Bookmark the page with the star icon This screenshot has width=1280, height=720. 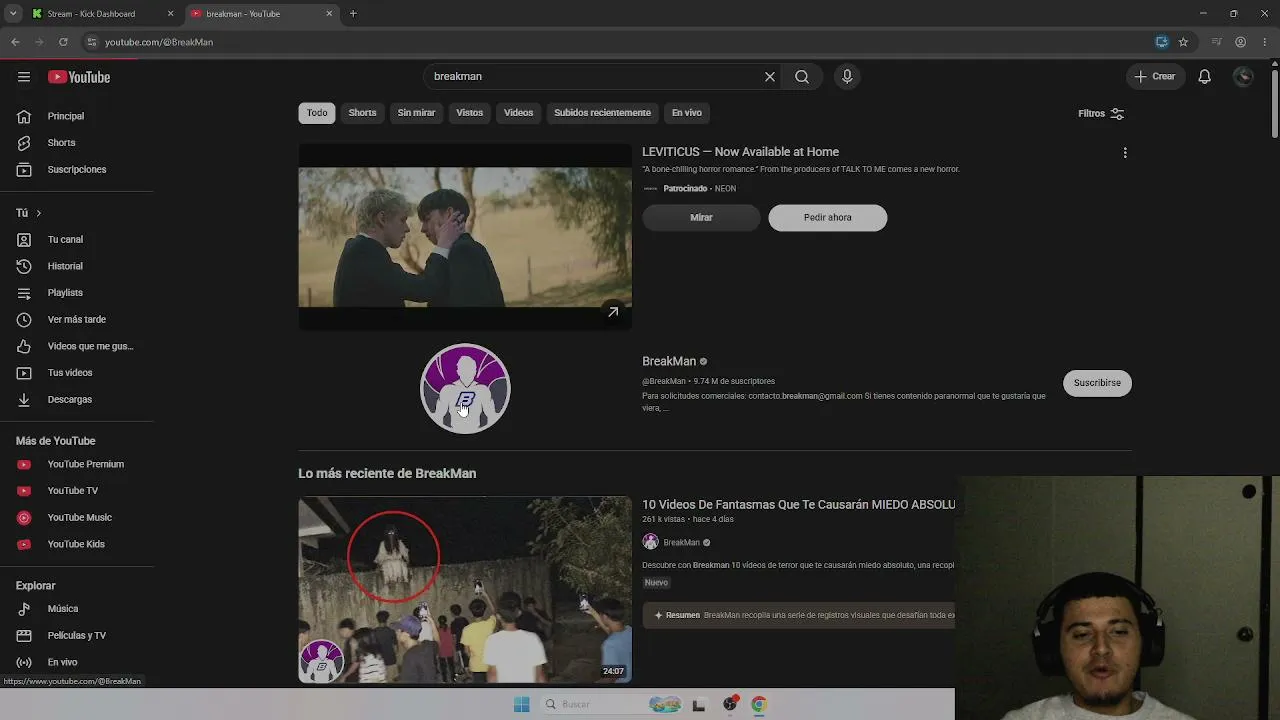tap(1183, 42)
